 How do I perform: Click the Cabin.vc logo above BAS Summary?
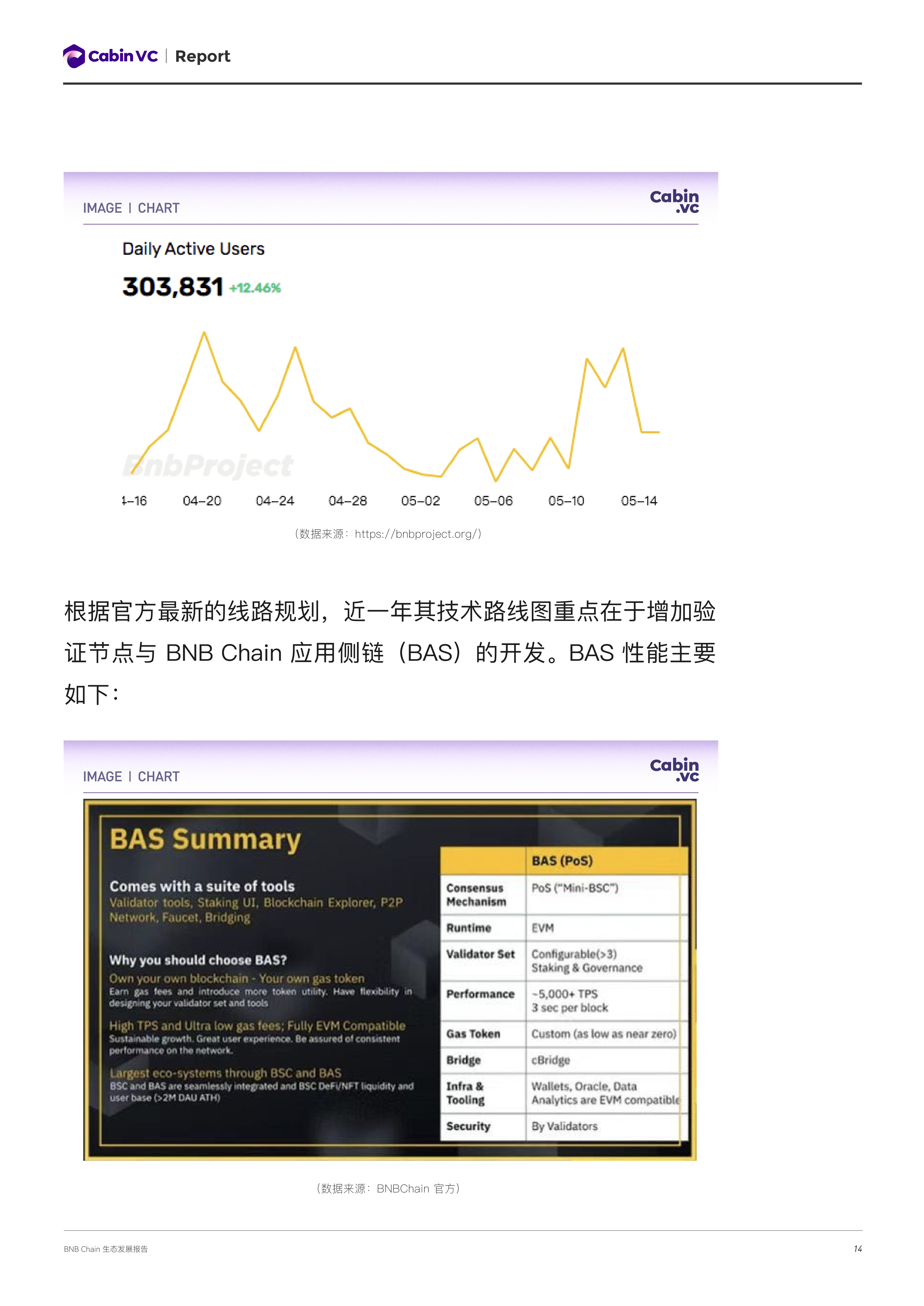pyautogui.click(x=674, y=770)
